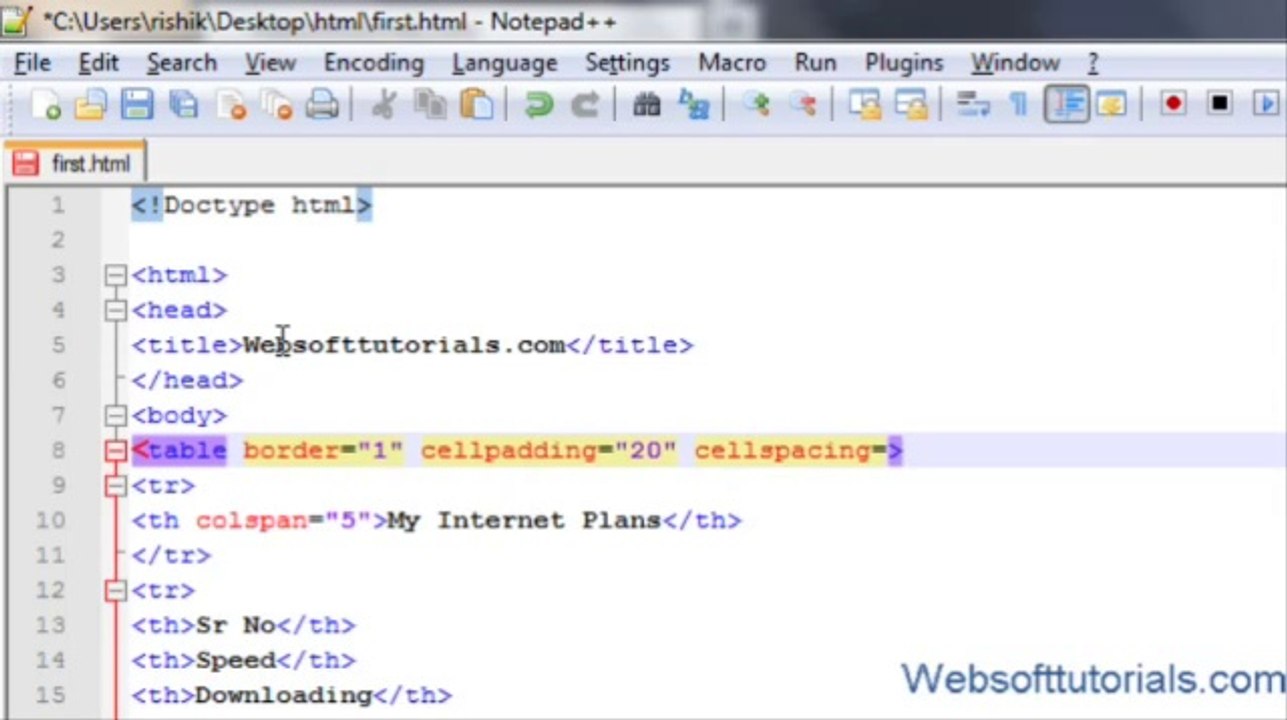The image size is (1287, 720).
Task: Open the Macro menu
Action: point(732,63)
